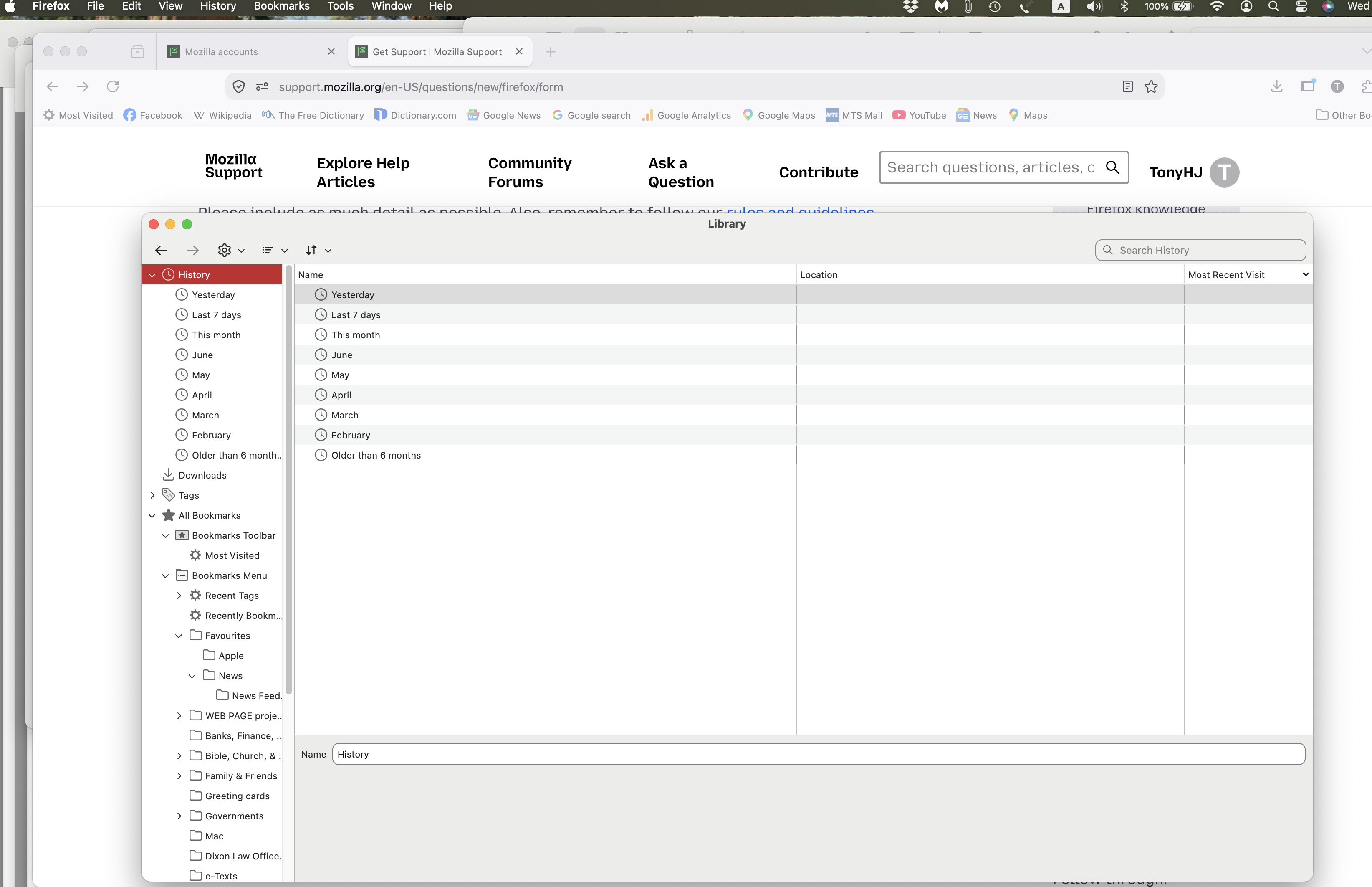Open the History menu in menu bar
This screenshot has width=1372, height=887.
[x=218, y=6]
